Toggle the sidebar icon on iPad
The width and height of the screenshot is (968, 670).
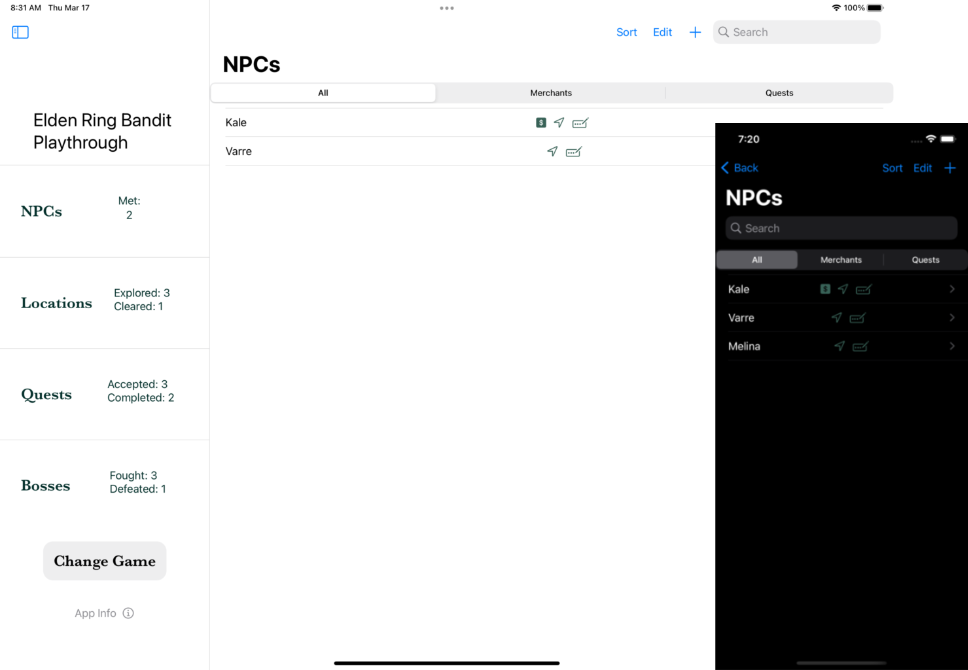20,32
